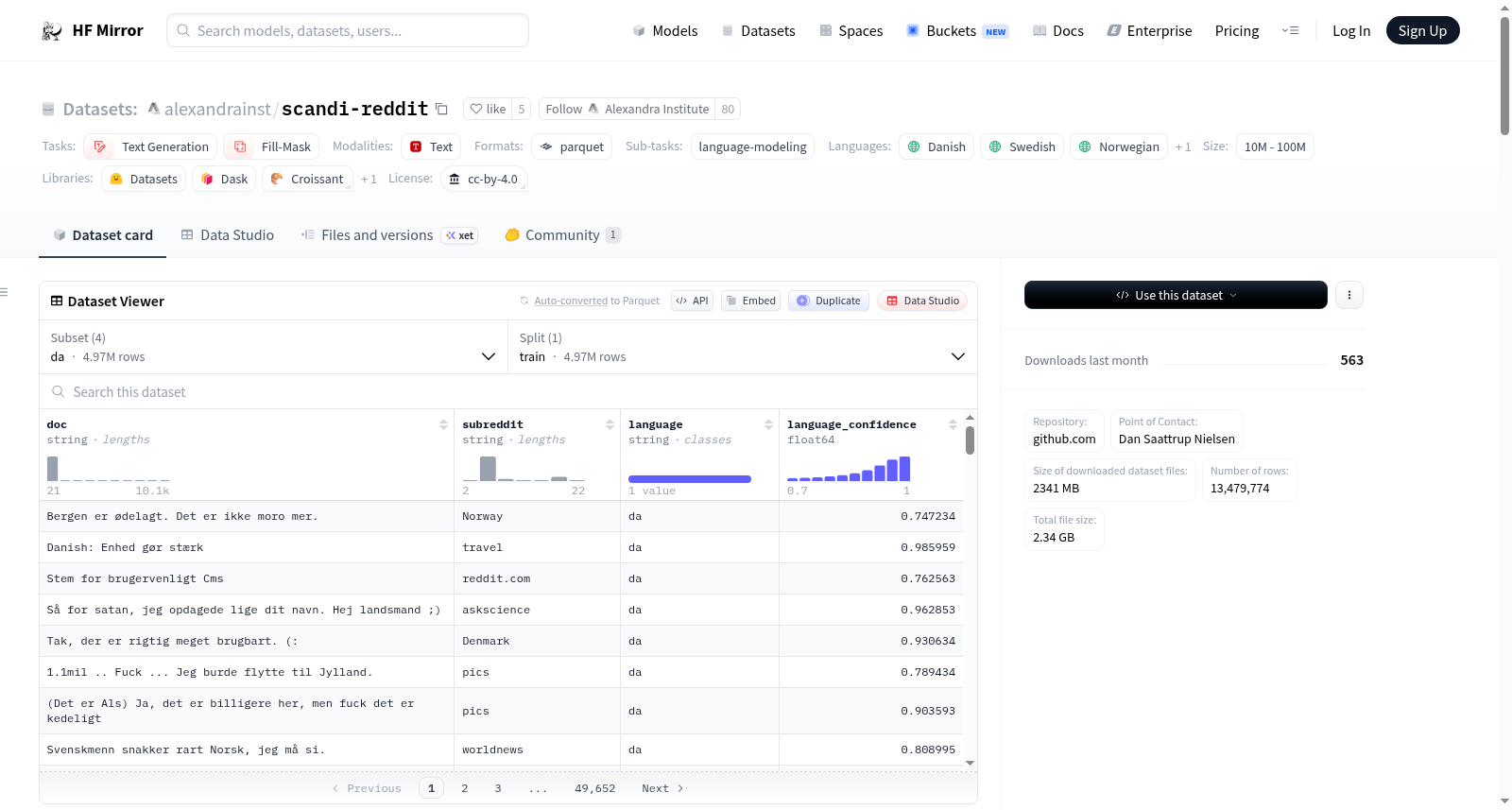Select the parquet format tag
This screenshot has height=810, width=1512.
[572, 146]
